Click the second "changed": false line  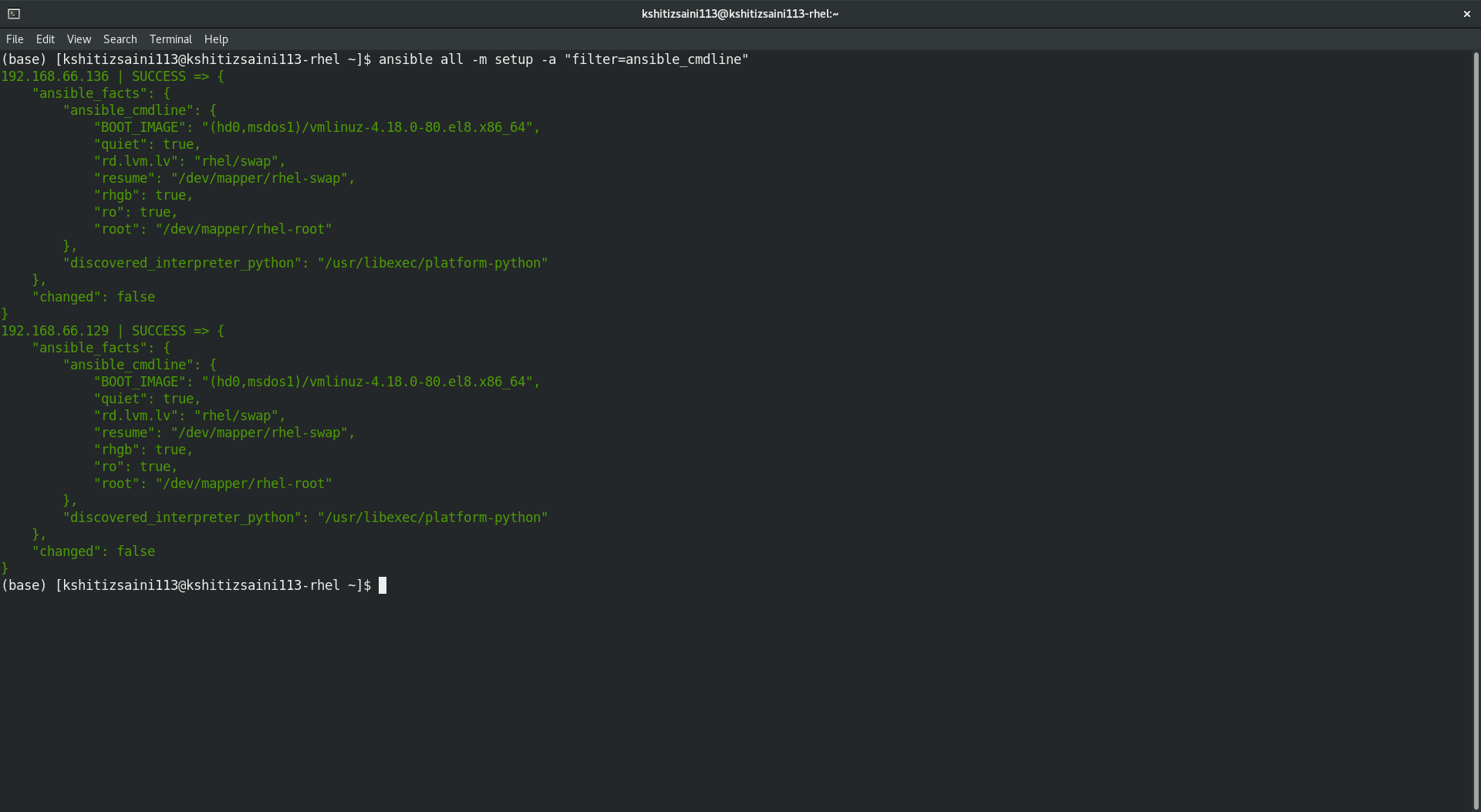pos(93,551)
